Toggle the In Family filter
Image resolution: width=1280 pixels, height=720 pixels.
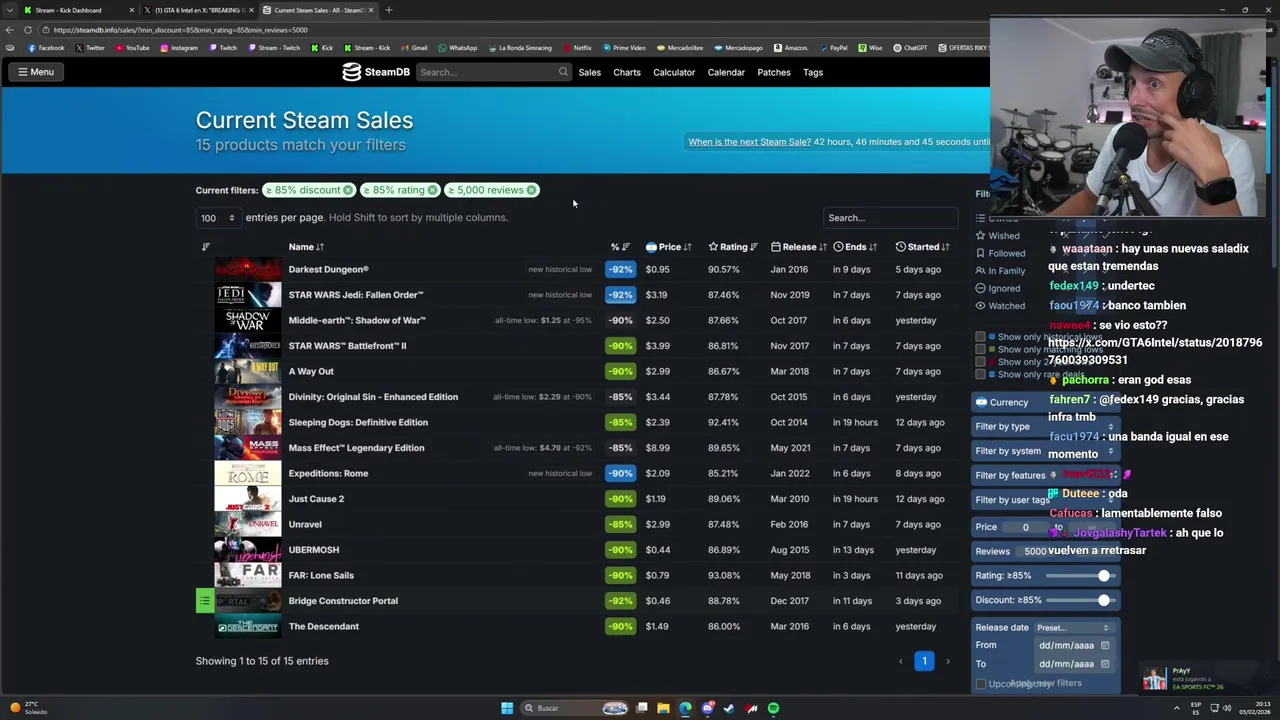[x=1000, y=271]
